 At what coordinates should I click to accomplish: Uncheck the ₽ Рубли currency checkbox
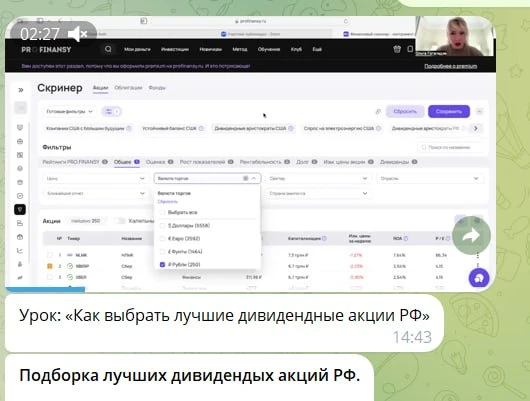click(x=162, y=264)
